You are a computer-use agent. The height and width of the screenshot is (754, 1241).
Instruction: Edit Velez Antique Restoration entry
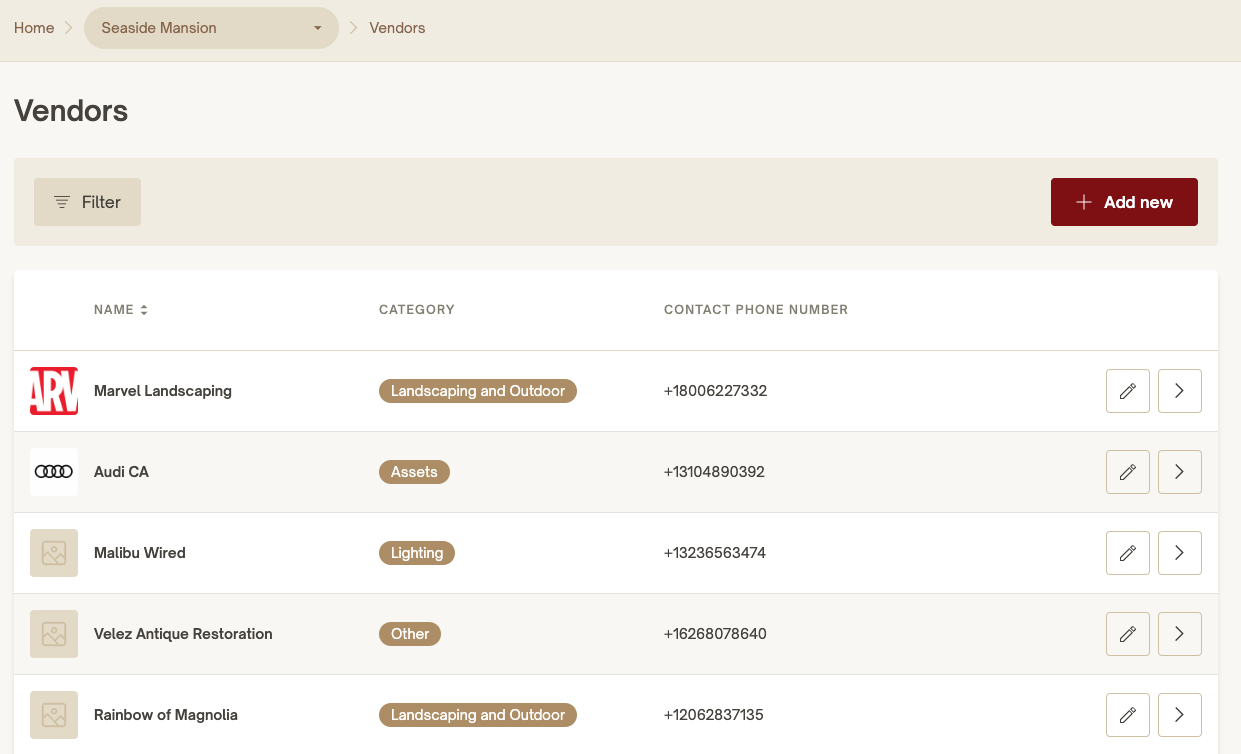[1127, 634]
